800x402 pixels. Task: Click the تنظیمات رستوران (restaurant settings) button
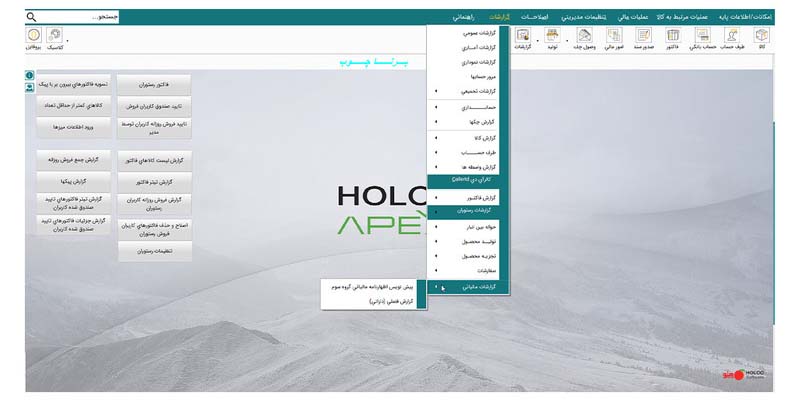155,252
